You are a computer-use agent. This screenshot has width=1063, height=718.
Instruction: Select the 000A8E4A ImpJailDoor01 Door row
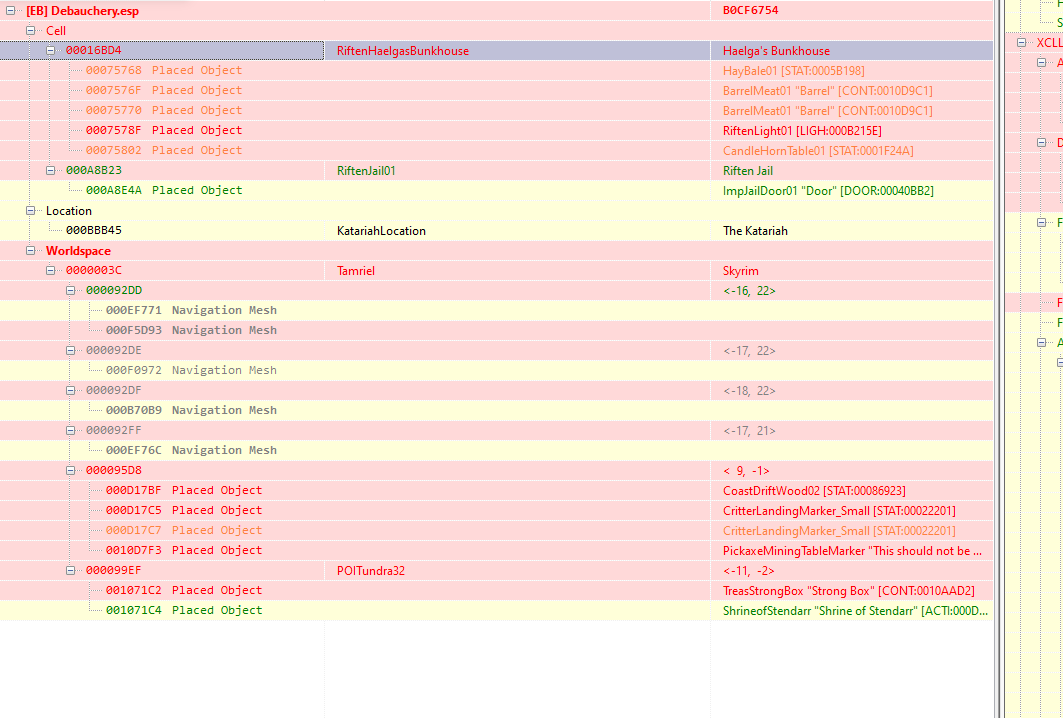click(x=496, y=191)
